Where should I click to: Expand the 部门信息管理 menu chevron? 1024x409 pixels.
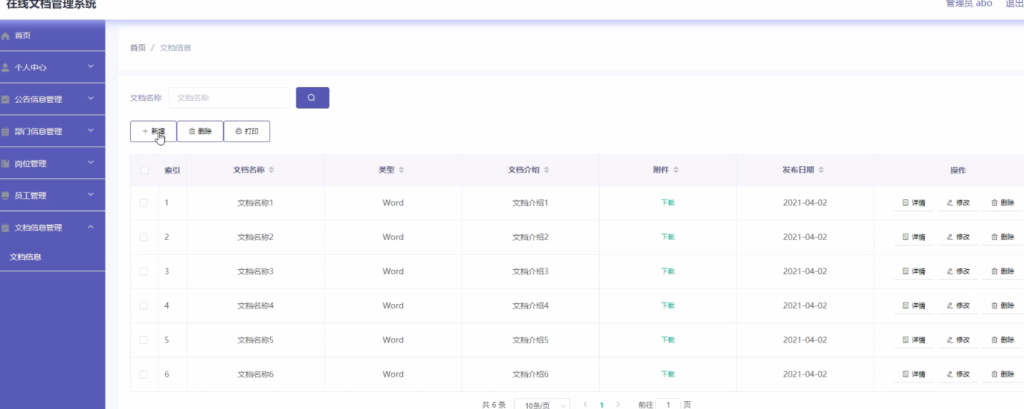click(91, 131)
